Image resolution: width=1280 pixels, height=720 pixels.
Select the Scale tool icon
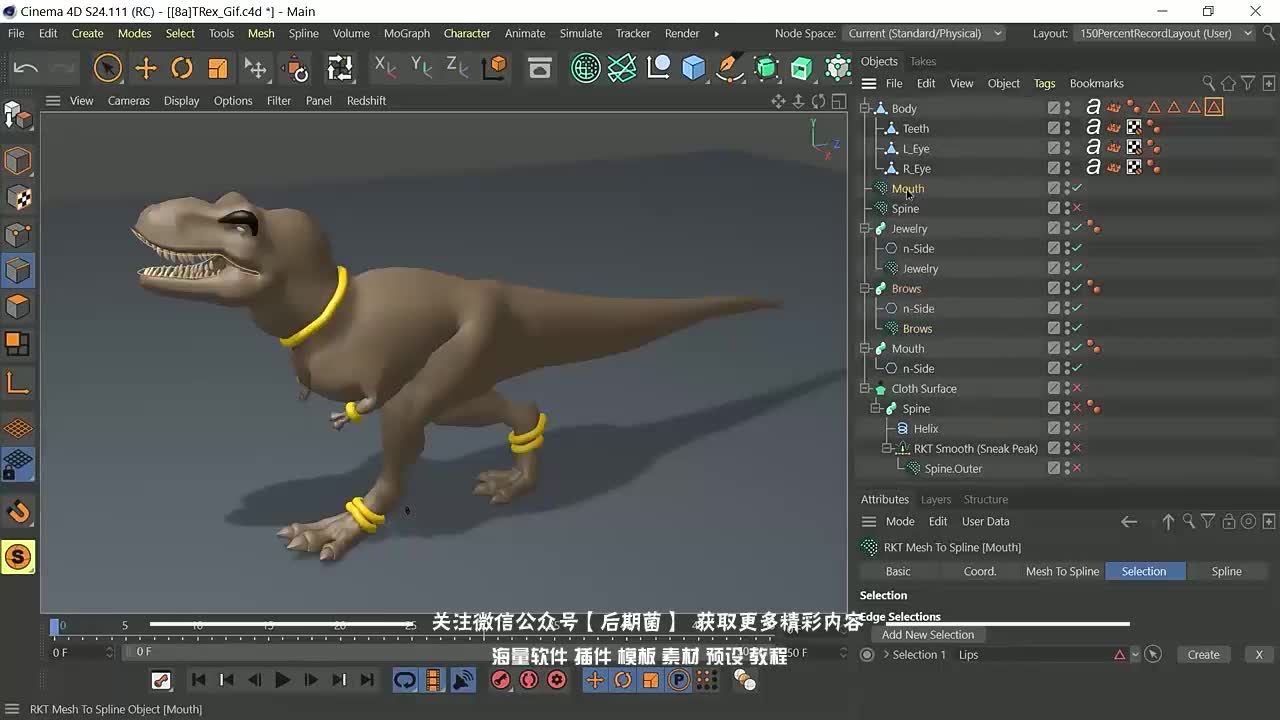point(217,68)
